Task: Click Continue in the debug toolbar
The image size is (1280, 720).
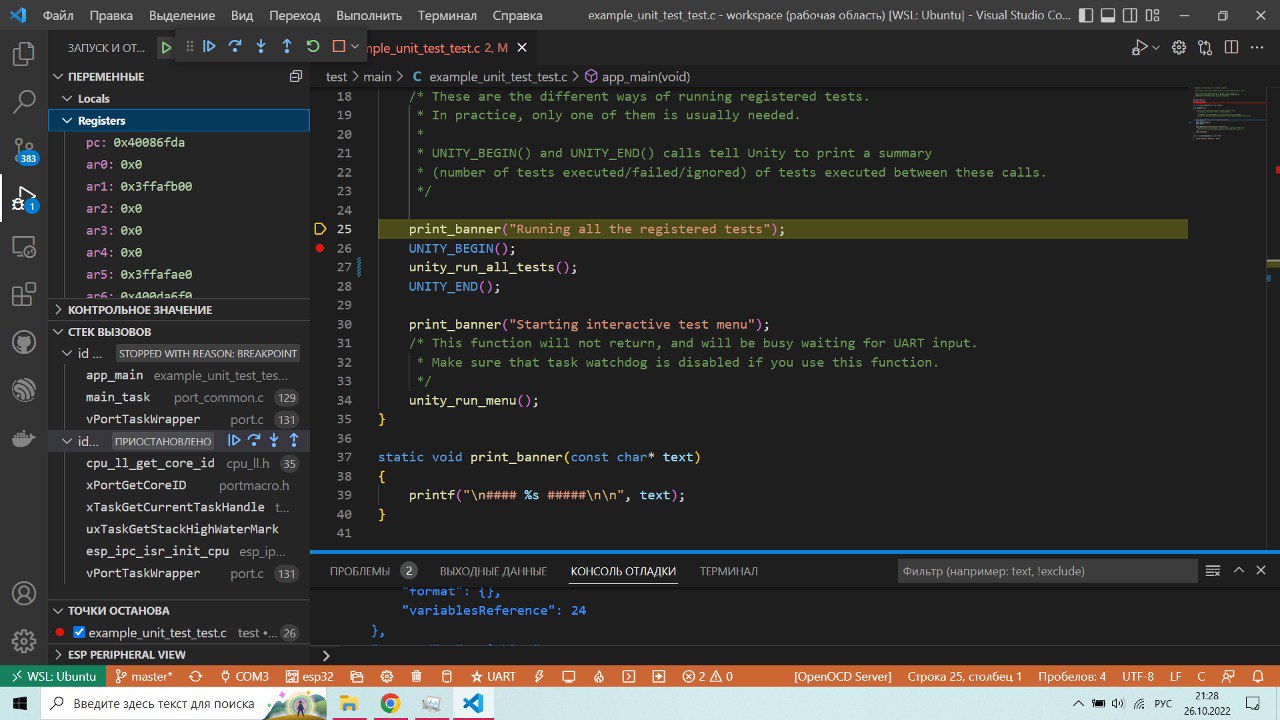Action: pos(209,47)
